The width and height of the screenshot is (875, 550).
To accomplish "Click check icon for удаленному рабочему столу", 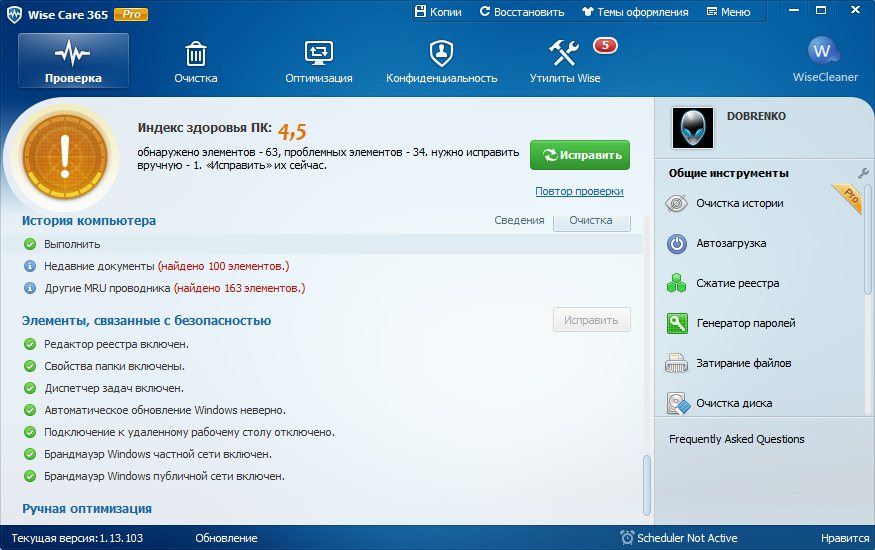I will [30, 432].
